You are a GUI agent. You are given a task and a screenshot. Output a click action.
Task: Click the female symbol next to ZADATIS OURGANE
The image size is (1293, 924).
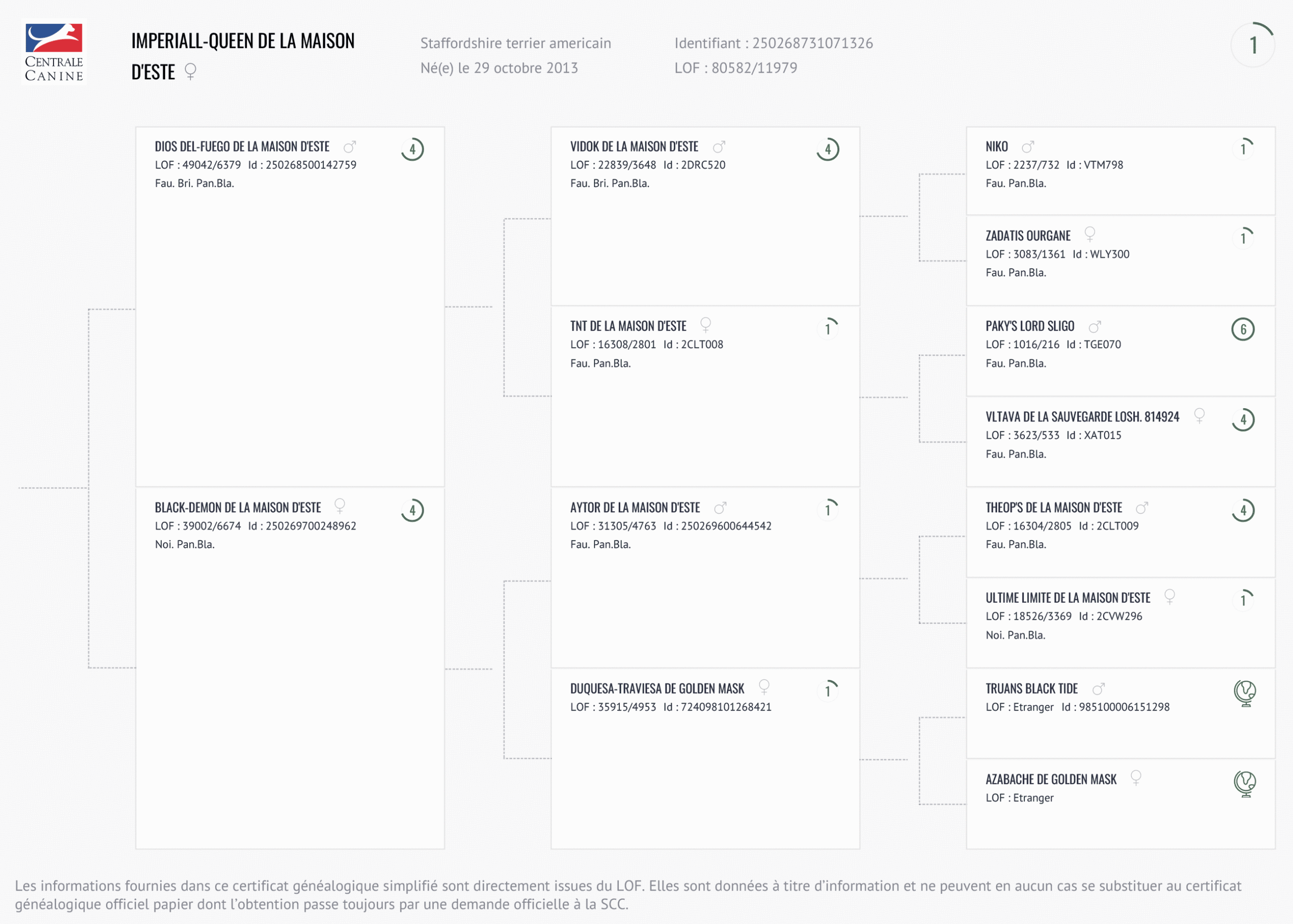(x=1089, y=234)
